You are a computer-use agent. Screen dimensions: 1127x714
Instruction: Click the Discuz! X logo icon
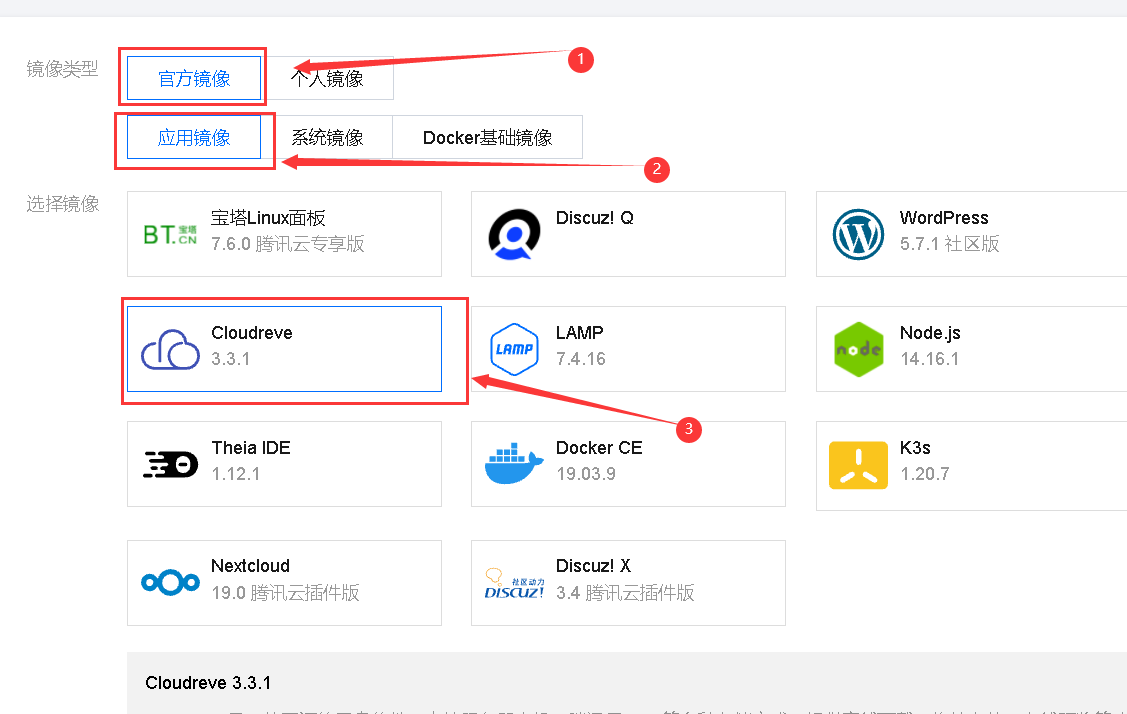(515, 584)
